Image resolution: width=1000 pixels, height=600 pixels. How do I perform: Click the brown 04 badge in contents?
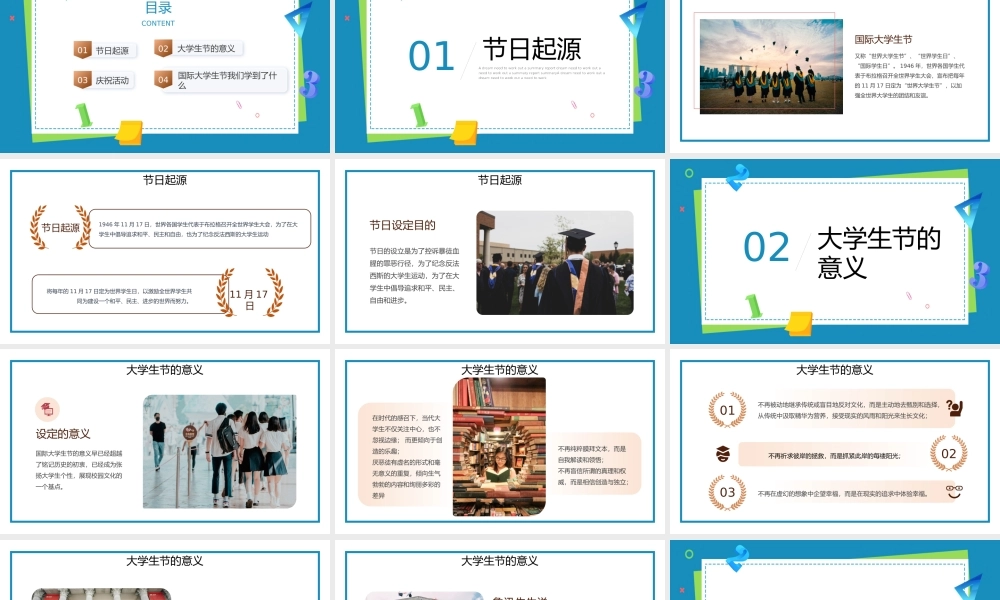pyautogui.click(x=163, y=78)
